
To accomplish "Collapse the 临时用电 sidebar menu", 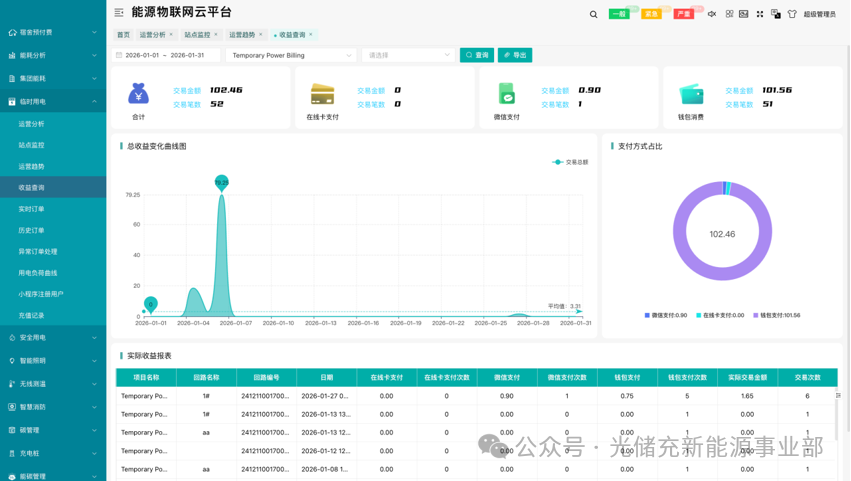I will point(53,101).
